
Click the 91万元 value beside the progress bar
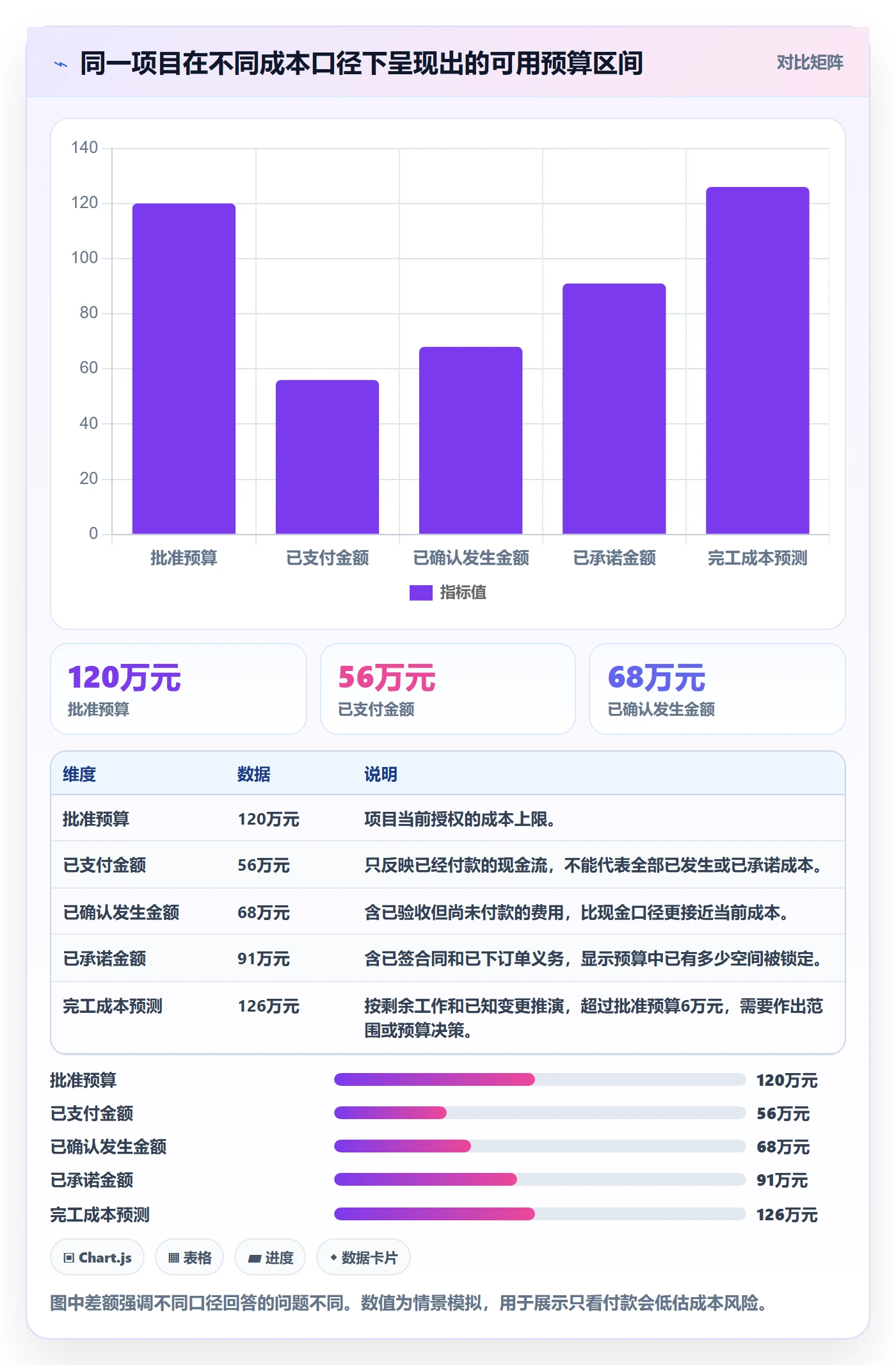pyautogui.click(x=782, y=1180)
